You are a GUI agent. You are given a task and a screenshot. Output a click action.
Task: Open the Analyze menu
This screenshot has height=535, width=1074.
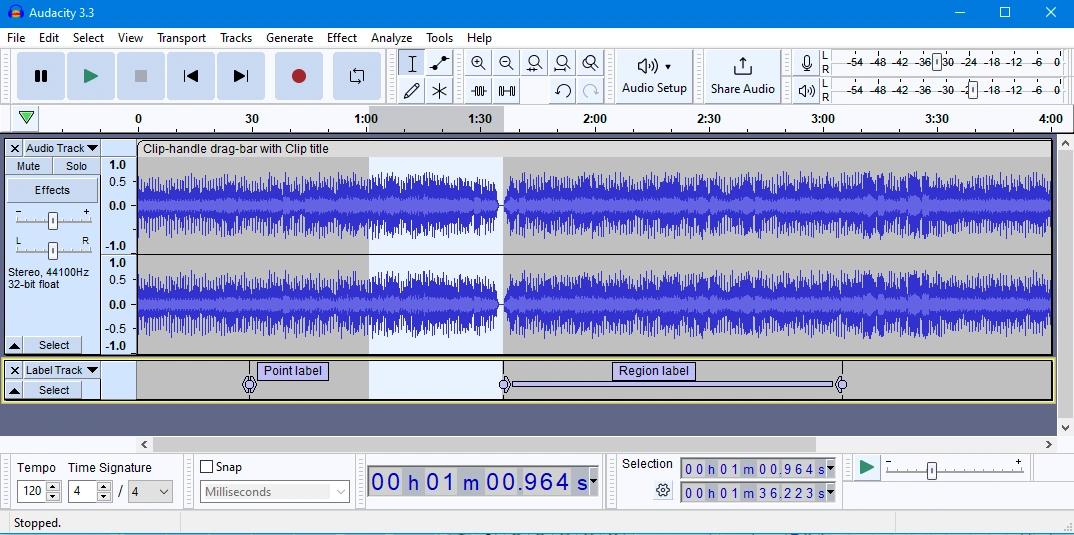[x=391, y=38]
